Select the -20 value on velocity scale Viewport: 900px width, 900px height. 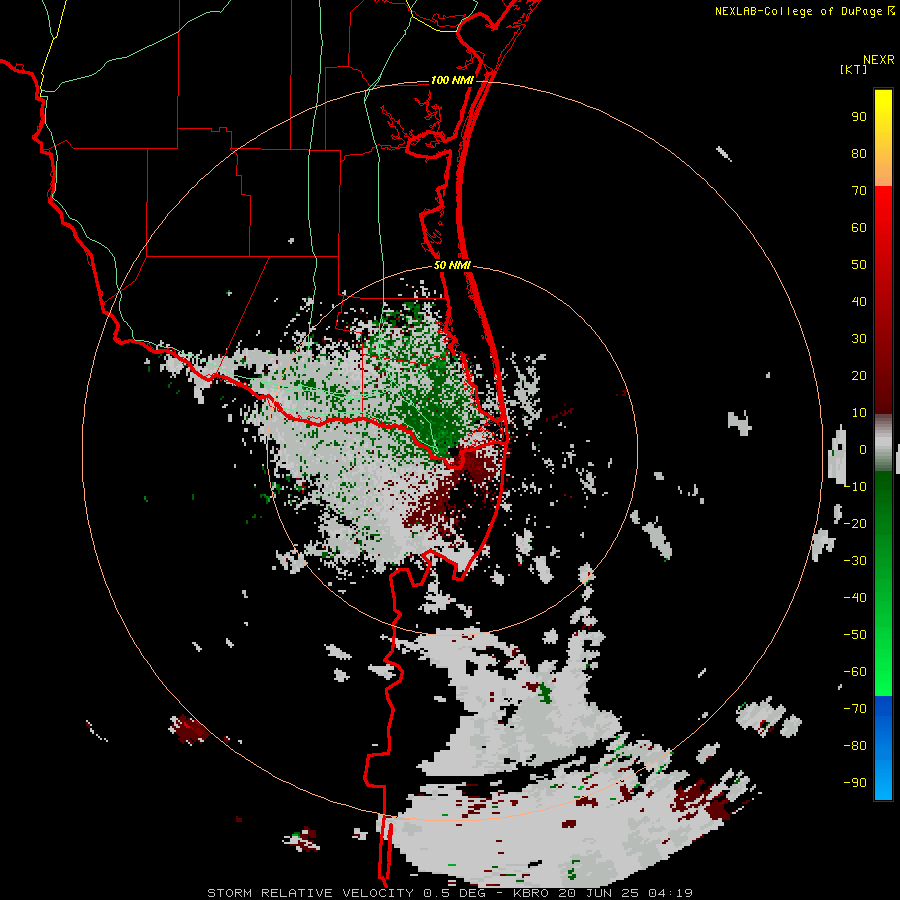[x=855, y=523]
